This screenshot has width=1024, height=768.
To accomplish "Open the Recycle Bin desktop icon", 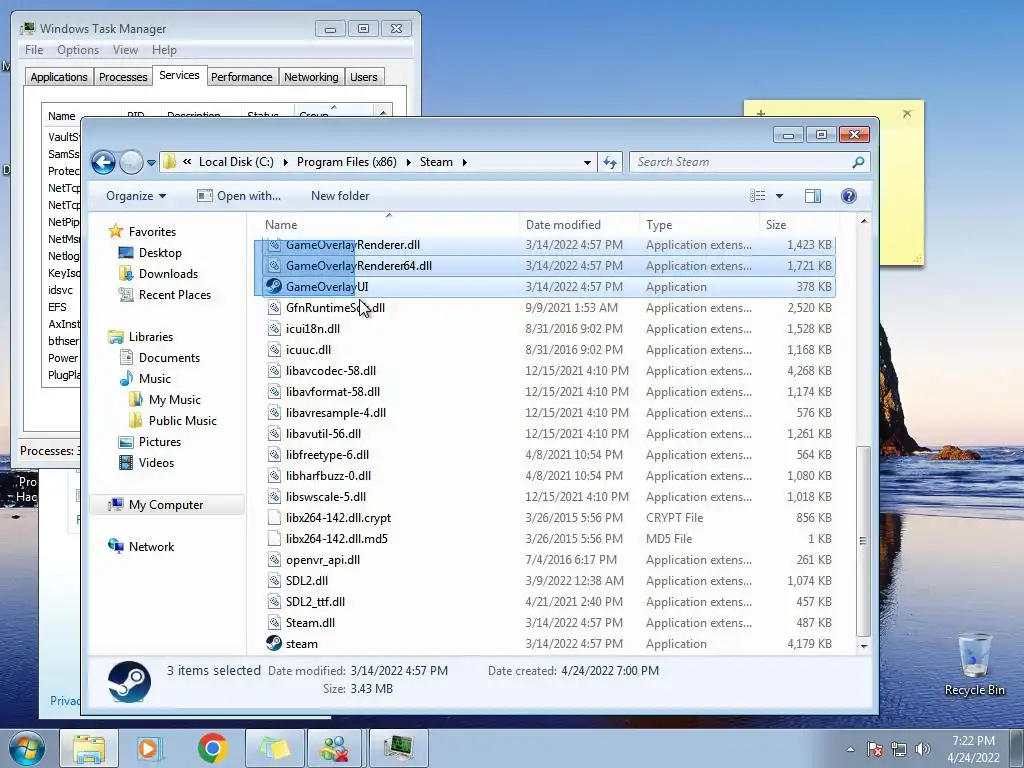I will [974, 664].
